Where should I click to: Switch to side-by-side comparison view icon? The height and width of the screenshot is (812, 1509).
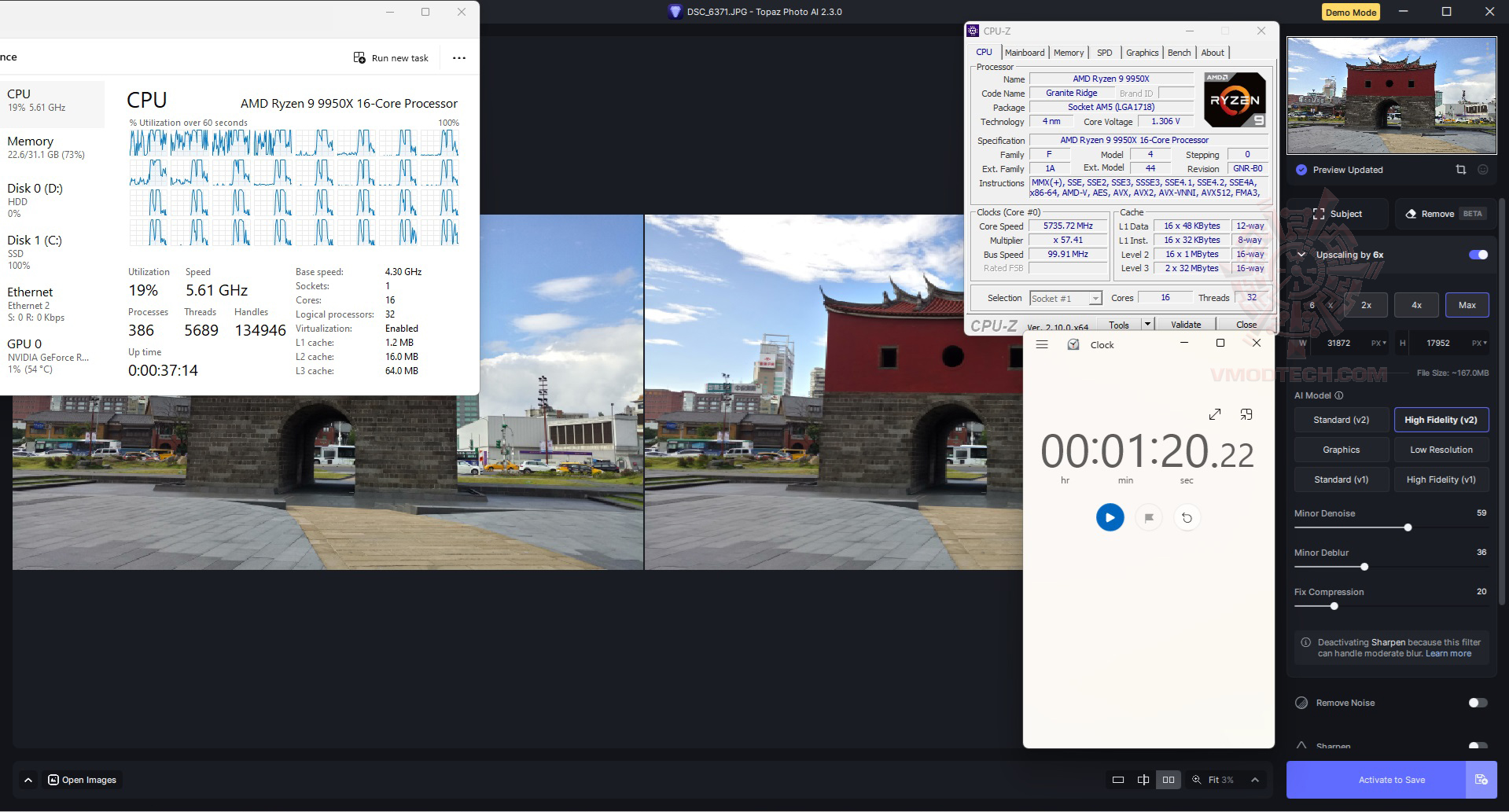(1169, 780)
